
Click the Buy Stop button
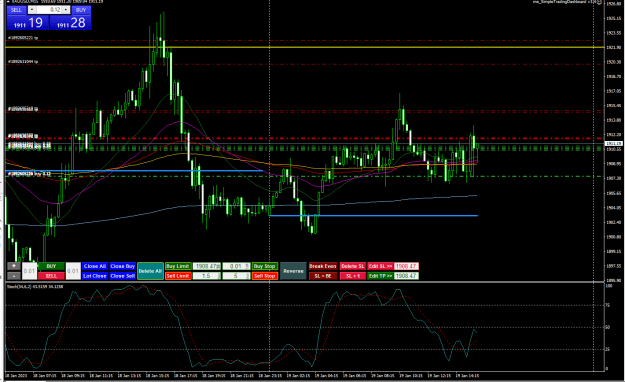(265, 266)
